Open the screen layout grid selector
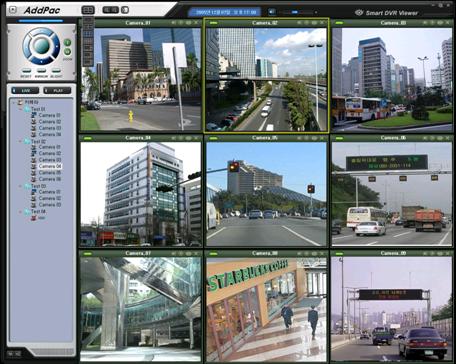Screen dimensions: 457x364 (x=88, y=10)
